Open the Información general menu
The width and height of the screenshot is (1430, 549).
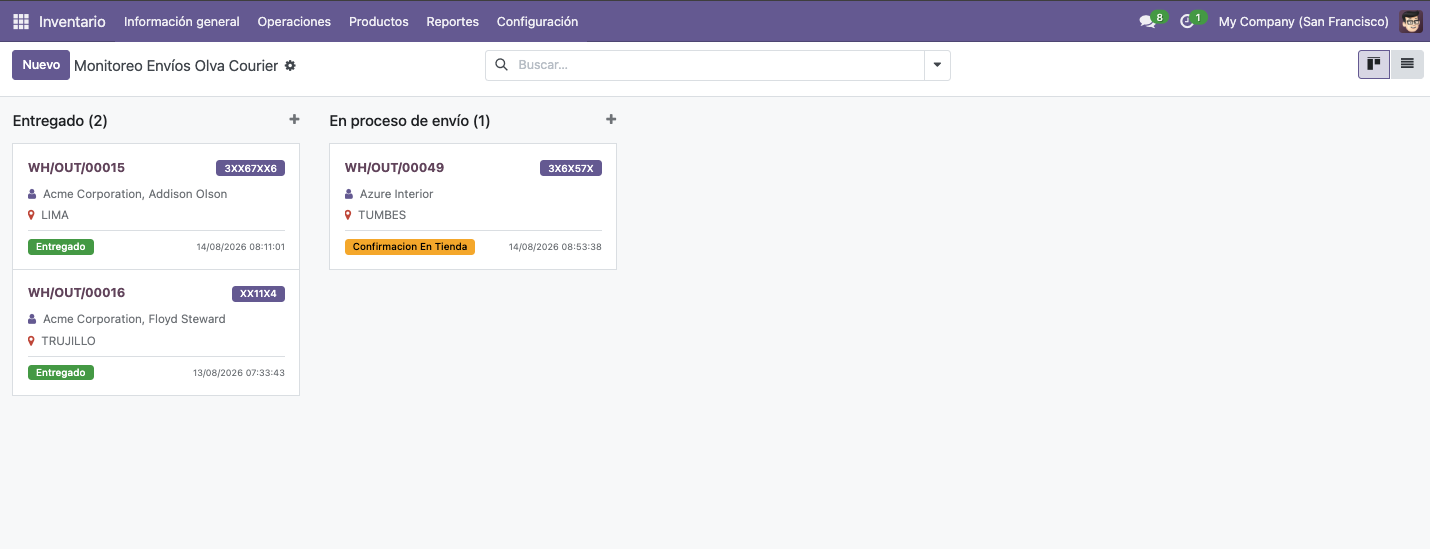182,21
